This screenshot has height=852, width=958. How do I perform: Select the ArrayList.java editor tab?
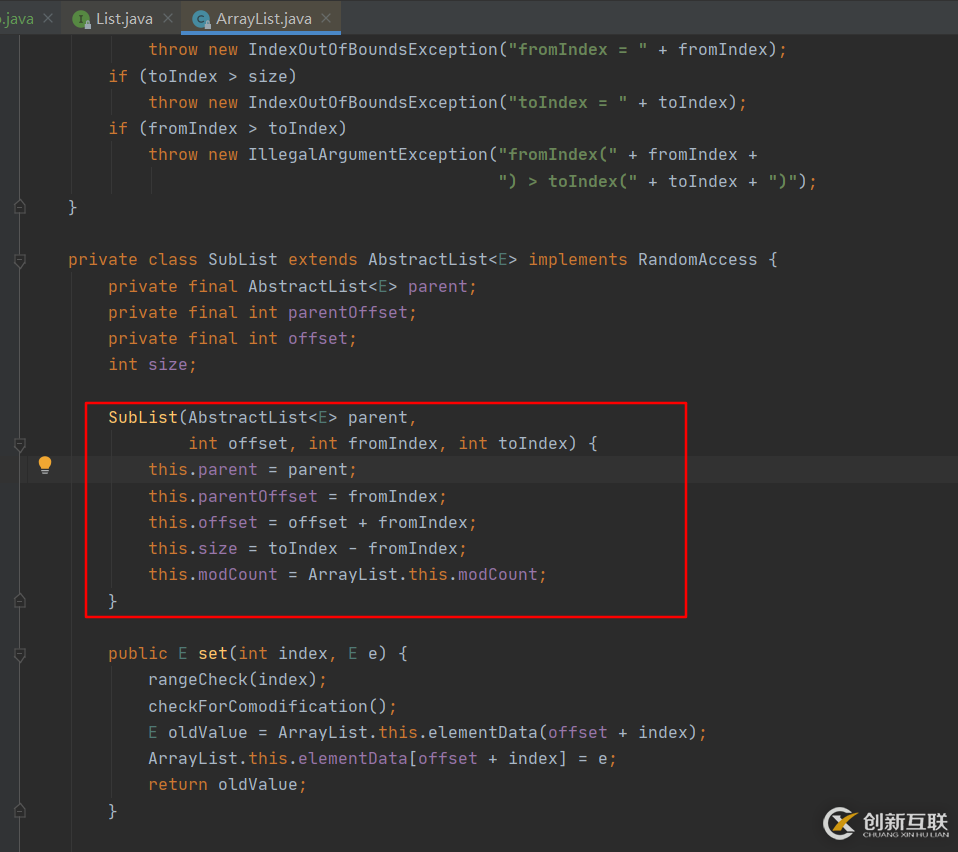[x=263, y=18]
